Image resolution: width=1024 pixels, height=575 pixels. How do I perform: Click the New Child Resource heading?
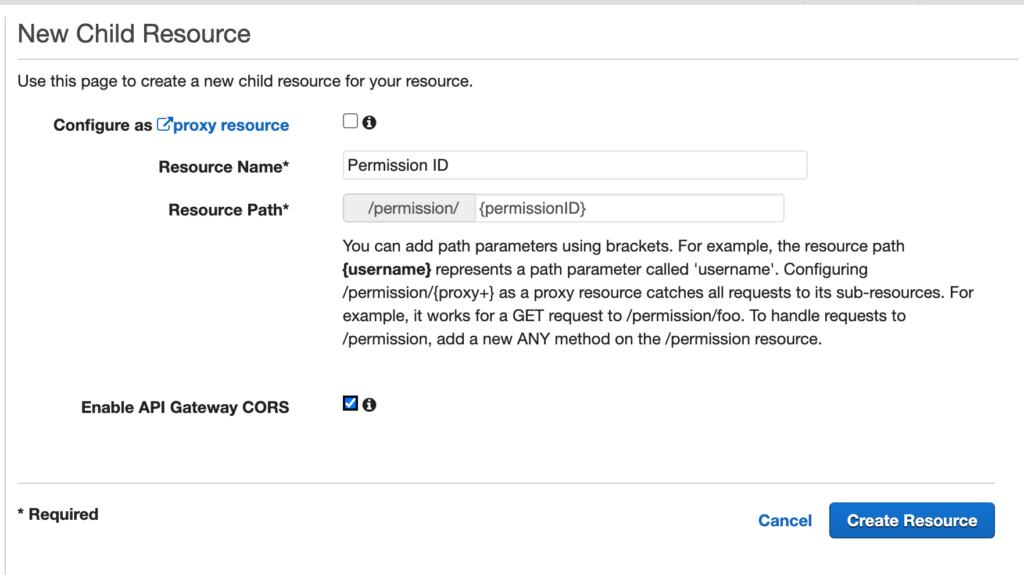click(x=134, y=34)
